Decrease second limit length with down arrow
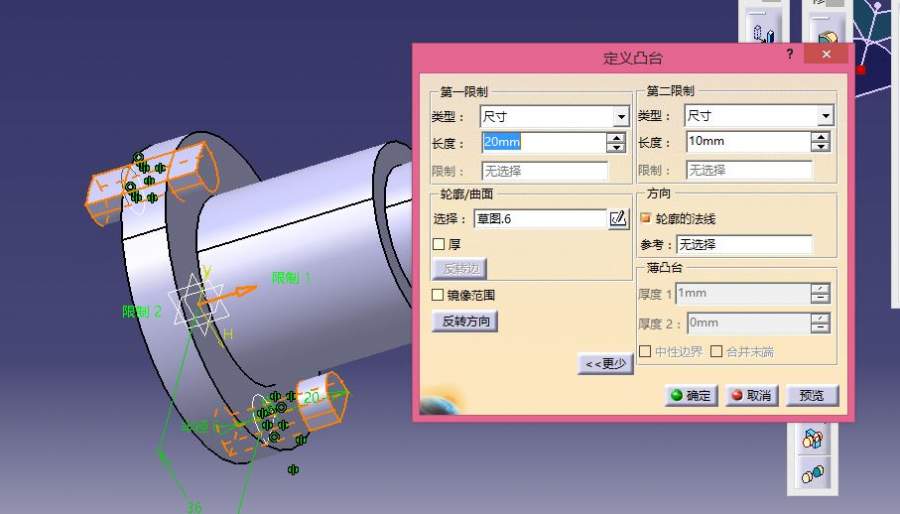900x514 pixels. pyautogui.click(x=821, y=146)
